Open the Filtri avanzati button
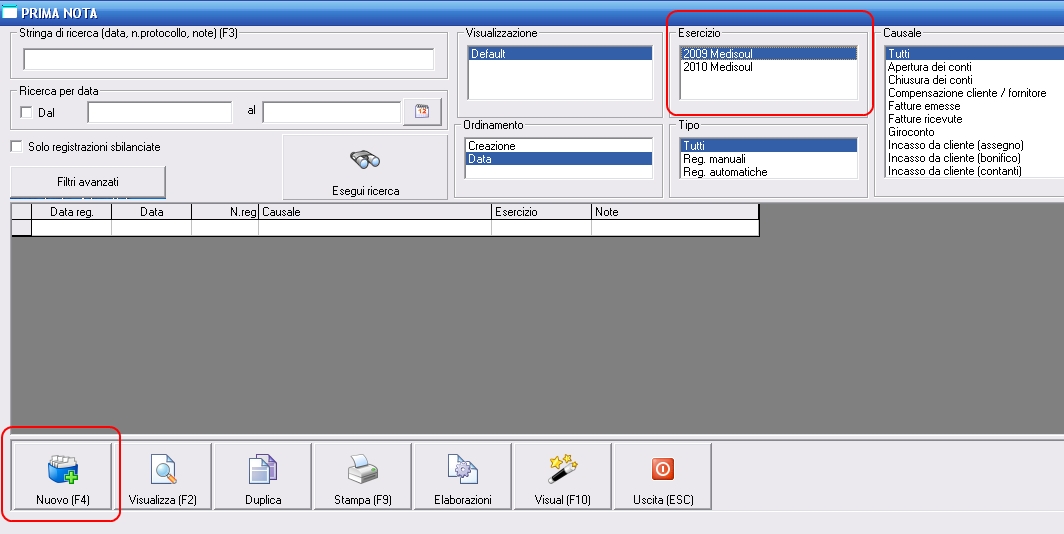 pos(88,182)
